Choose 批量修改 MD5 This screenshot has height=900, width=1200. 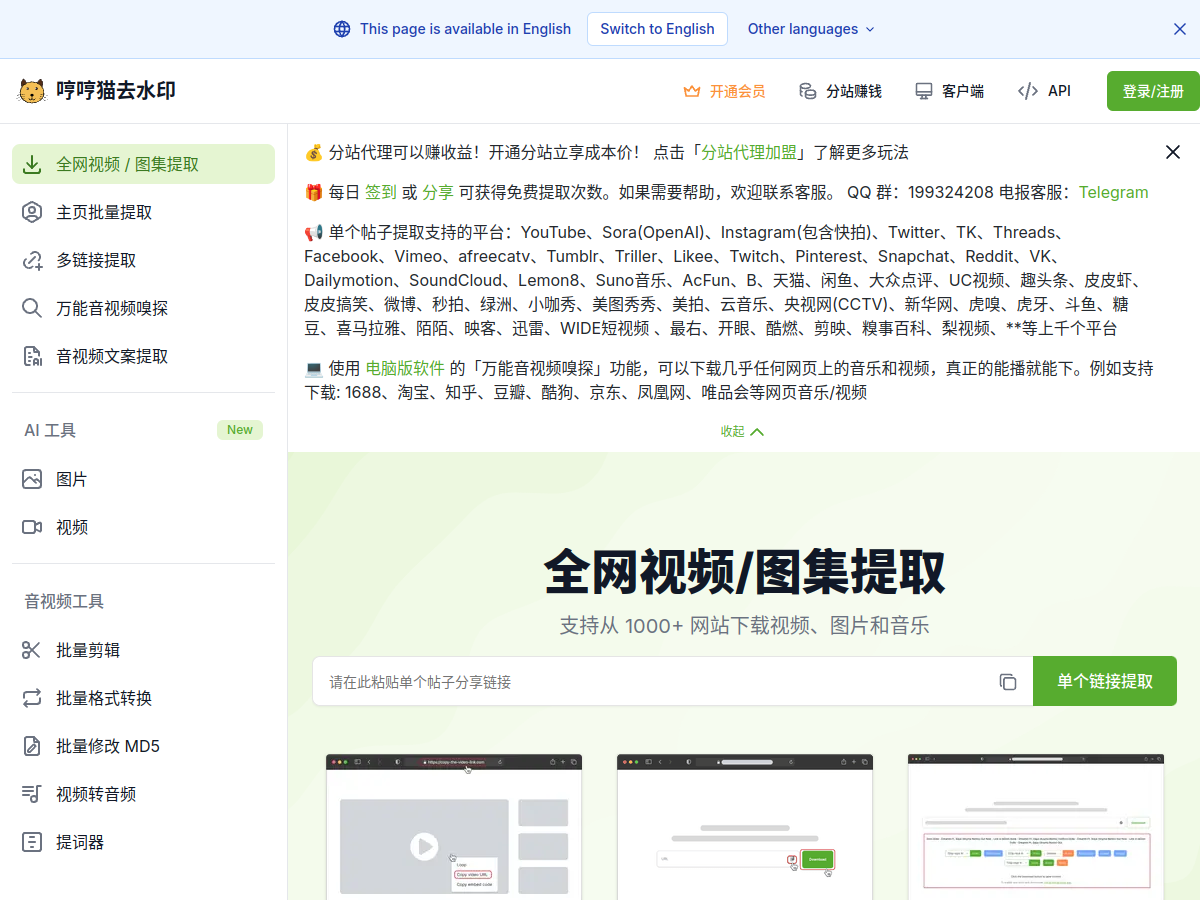point(143,746)
